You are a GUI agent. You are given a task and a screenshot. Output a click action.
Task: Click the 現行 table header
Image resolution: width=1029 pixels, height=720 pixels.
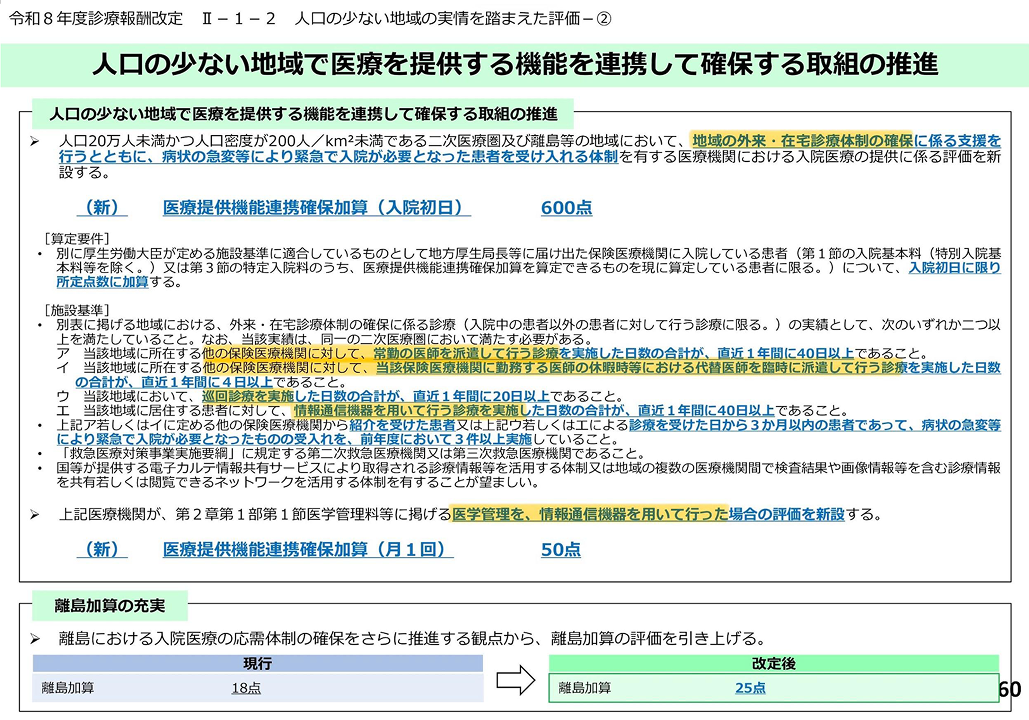tap(257, 664)
